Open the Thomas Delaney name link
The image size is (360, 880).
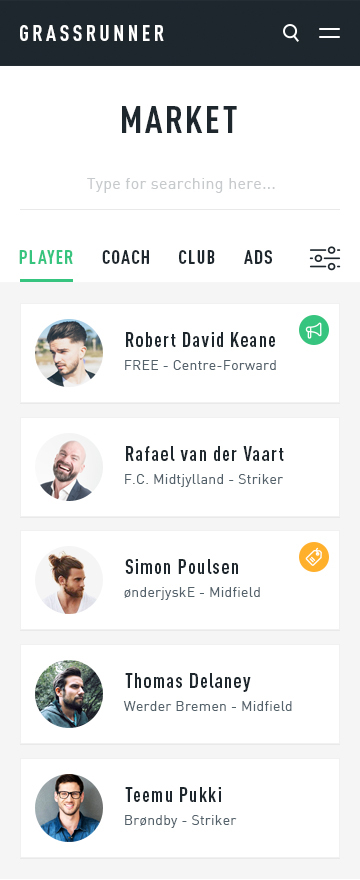pos(188,681)
